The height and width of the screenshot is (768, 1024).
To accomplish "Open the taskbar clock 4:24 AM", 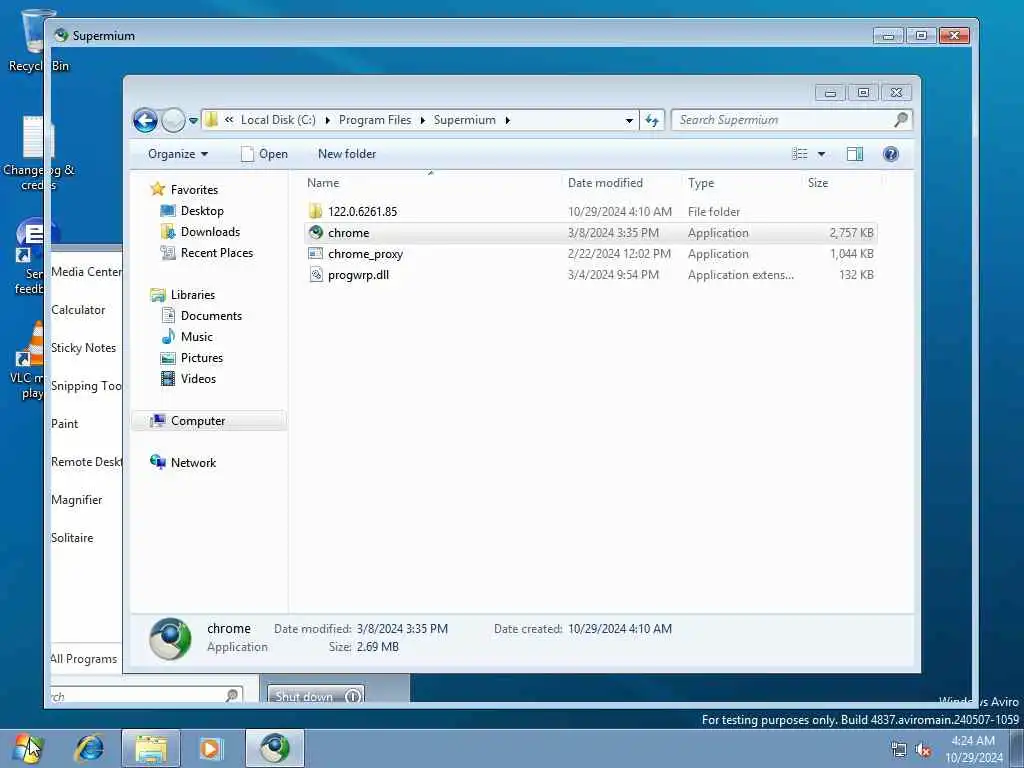I will click(973, 749).
